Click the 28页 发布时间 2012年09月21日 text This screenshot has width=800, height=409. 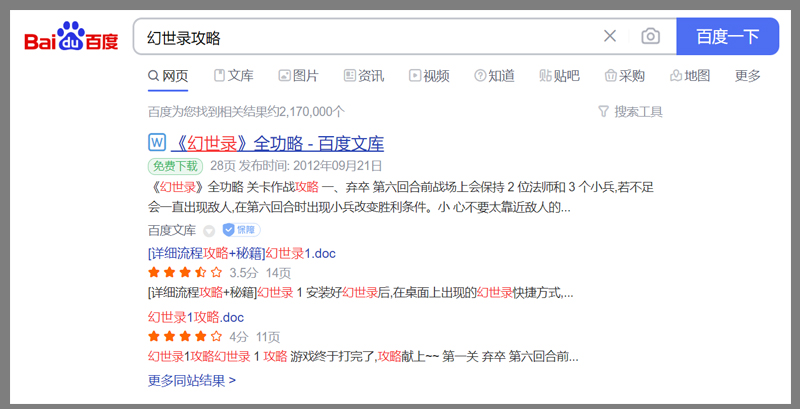click(x=296, y=166)
